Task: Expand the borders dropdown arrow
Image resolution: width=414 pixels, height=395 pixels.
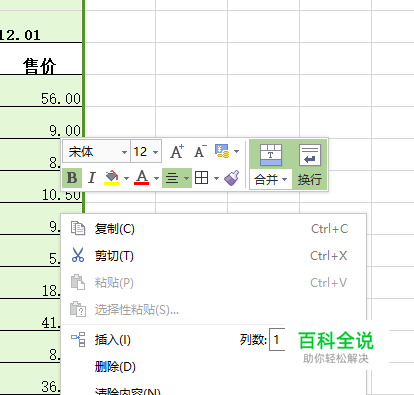Action: pyautogui.click(x=216, y=178)
